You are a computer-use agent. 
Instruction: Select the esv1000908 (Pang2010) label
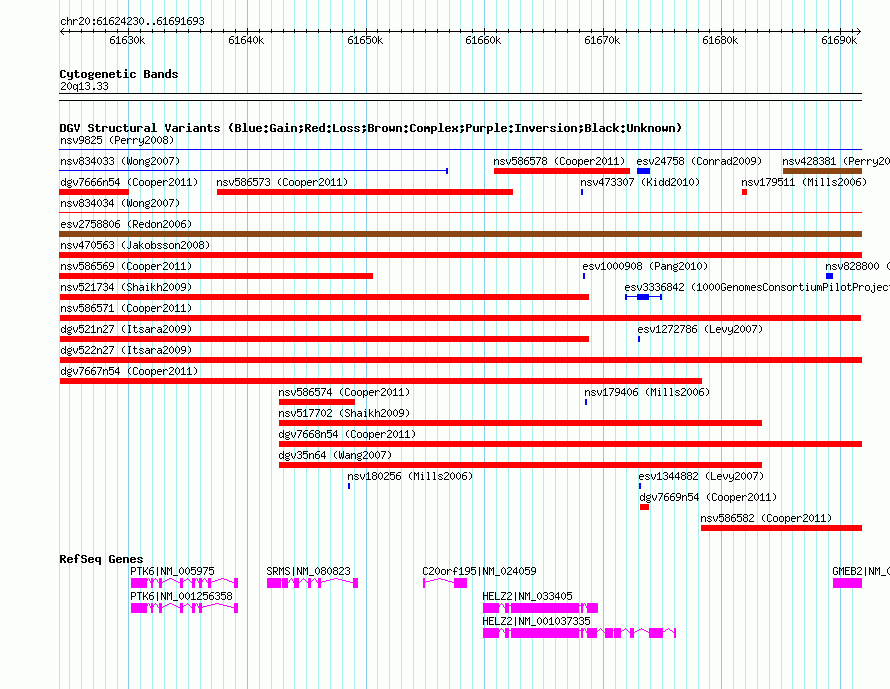pyautogui.click(x=645, y=266)
